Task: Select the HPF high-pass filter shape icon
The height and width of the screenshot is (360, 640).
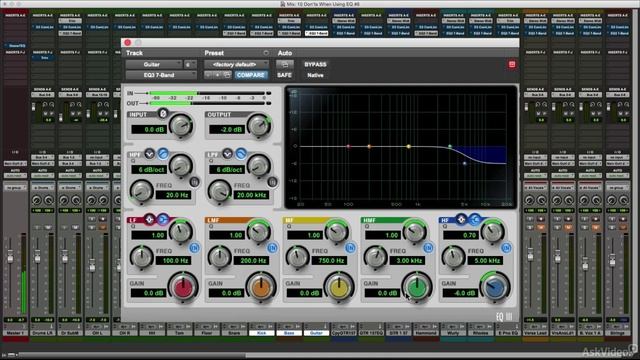Action: 162,154
